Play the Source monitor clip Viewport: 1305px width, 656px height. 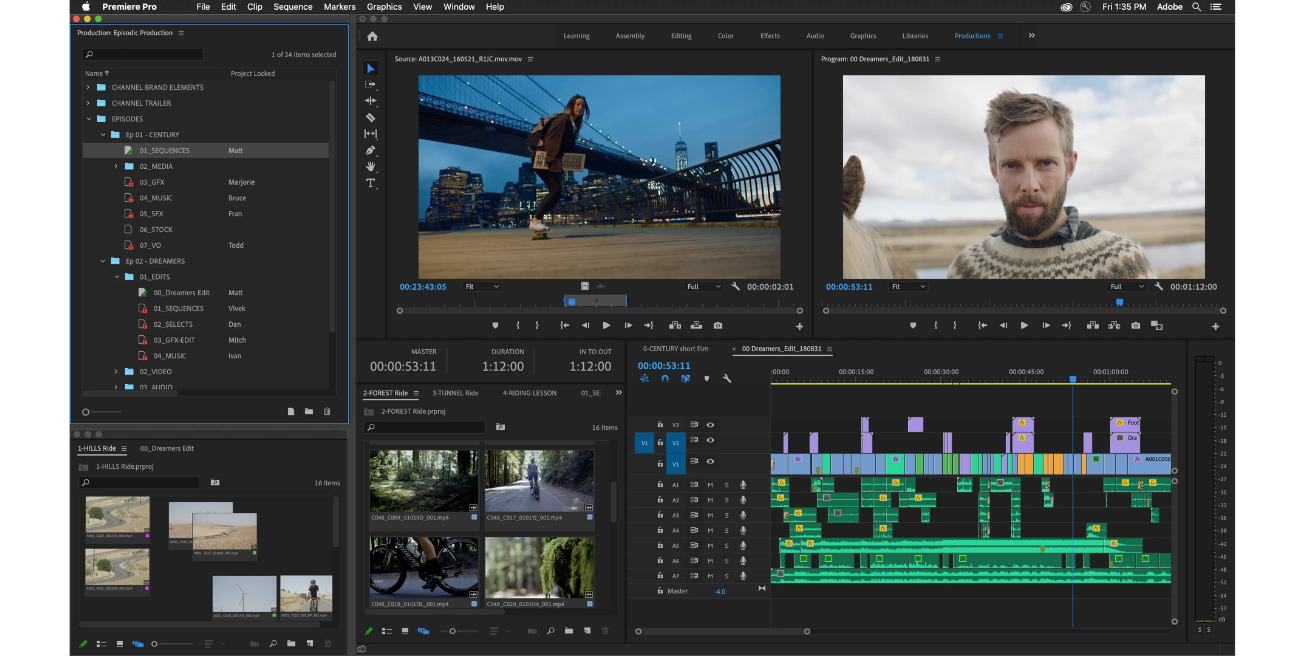[606, 325]
